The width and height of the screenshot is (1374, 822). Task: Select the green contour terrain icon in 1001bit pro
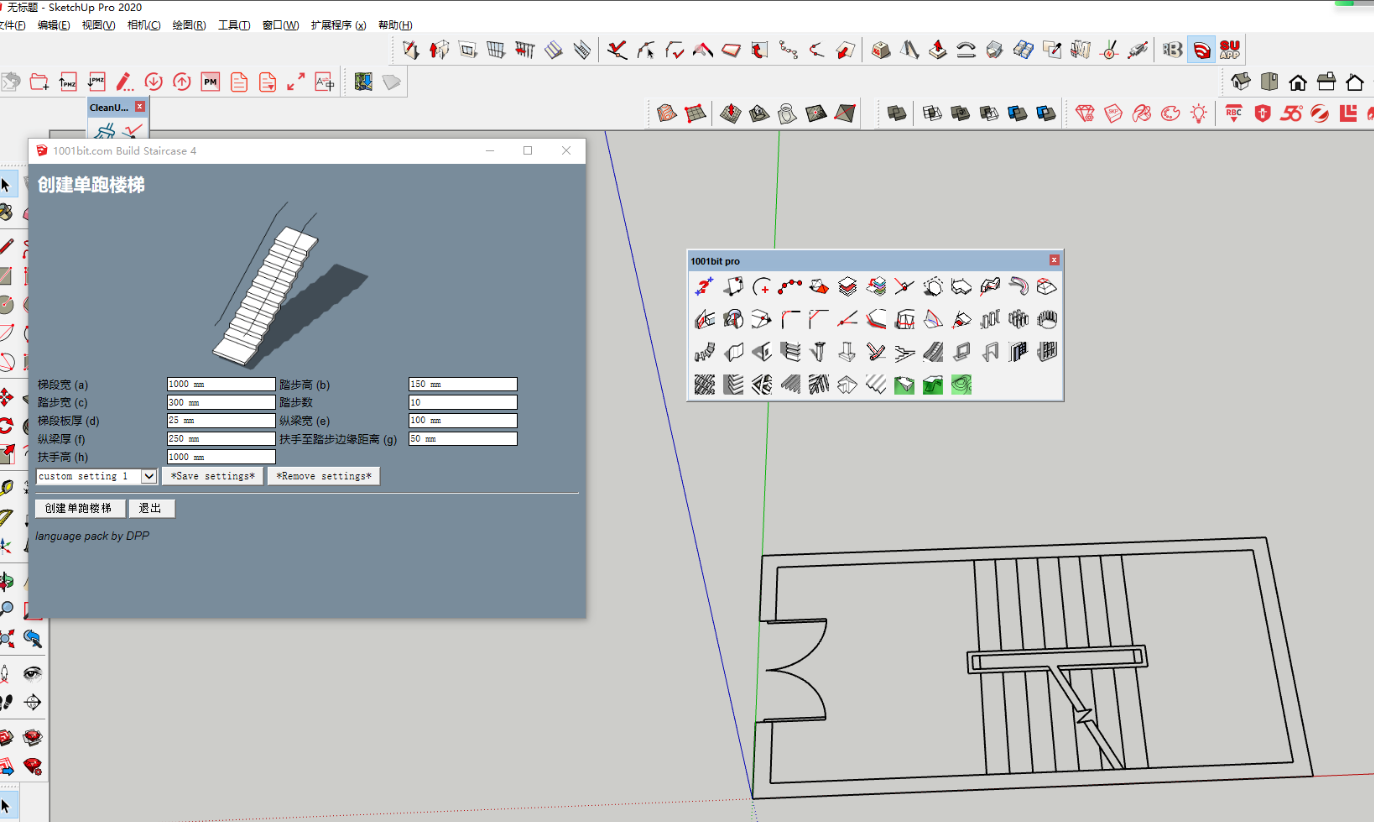tap(961, 384)
